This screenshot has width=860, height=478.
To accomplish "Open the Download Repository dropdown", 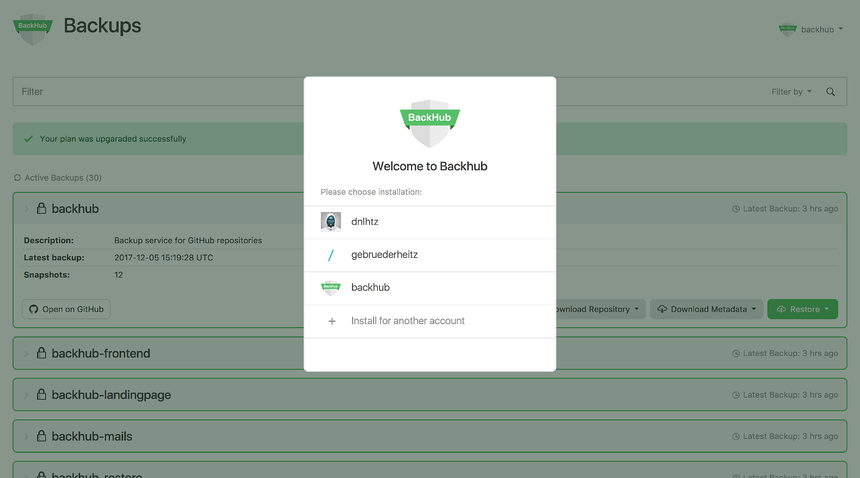I will point(601,309).
